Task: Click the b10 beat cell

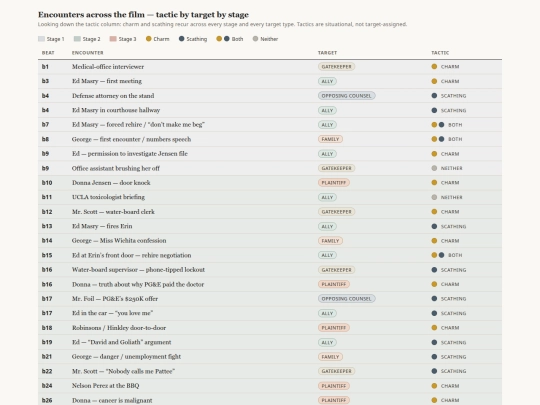Action: point(47,183)
